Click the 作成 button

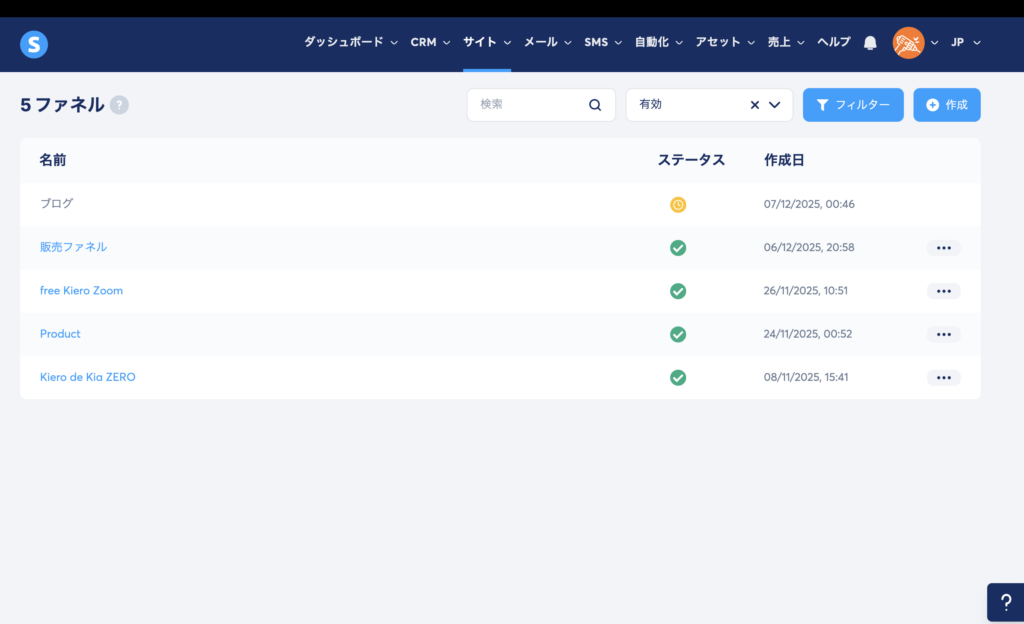(946, 105)
